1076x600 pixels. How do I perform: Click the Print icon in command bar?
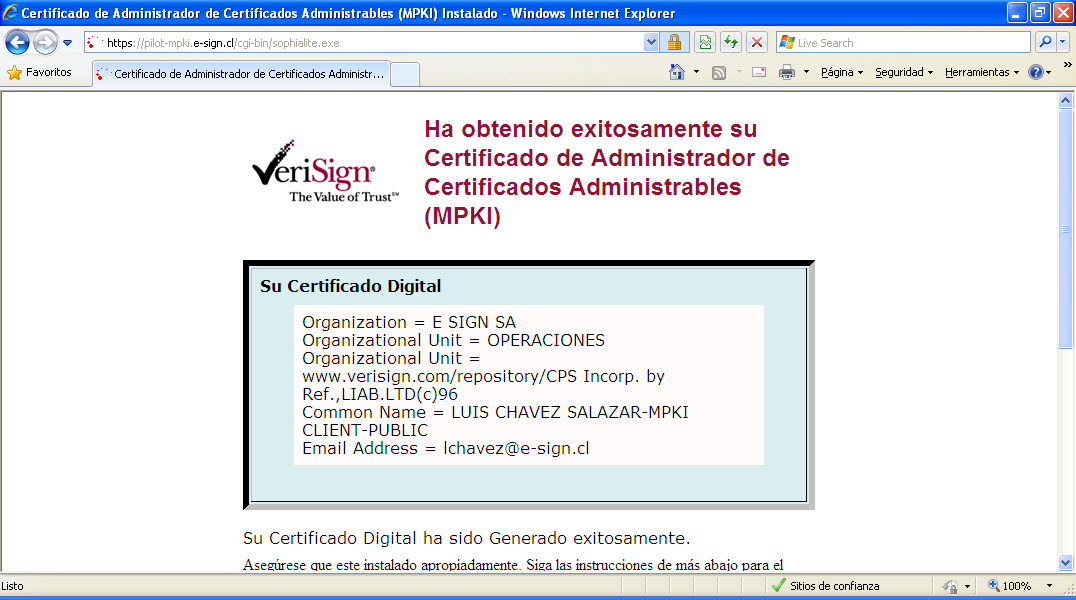(x=787, y=72)
